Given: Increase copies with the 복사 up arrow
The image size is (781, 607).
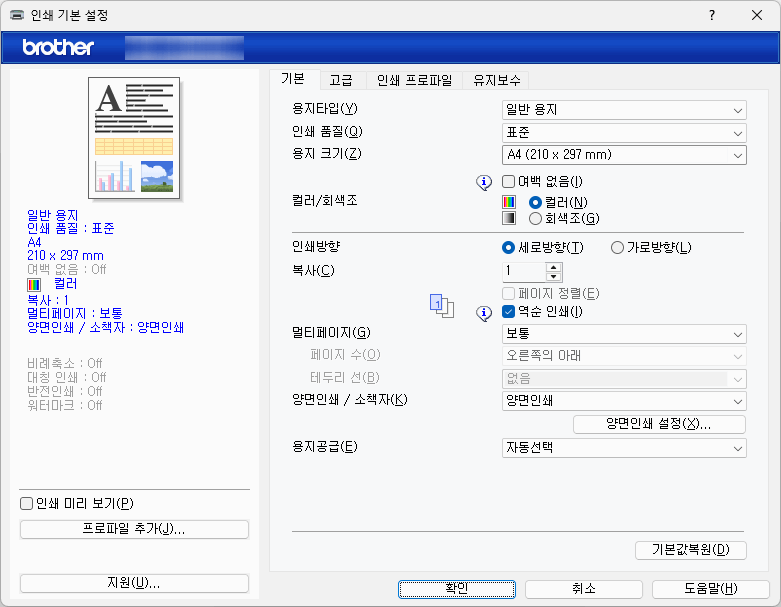Looking at the screenshot, I should pos(554,266).
